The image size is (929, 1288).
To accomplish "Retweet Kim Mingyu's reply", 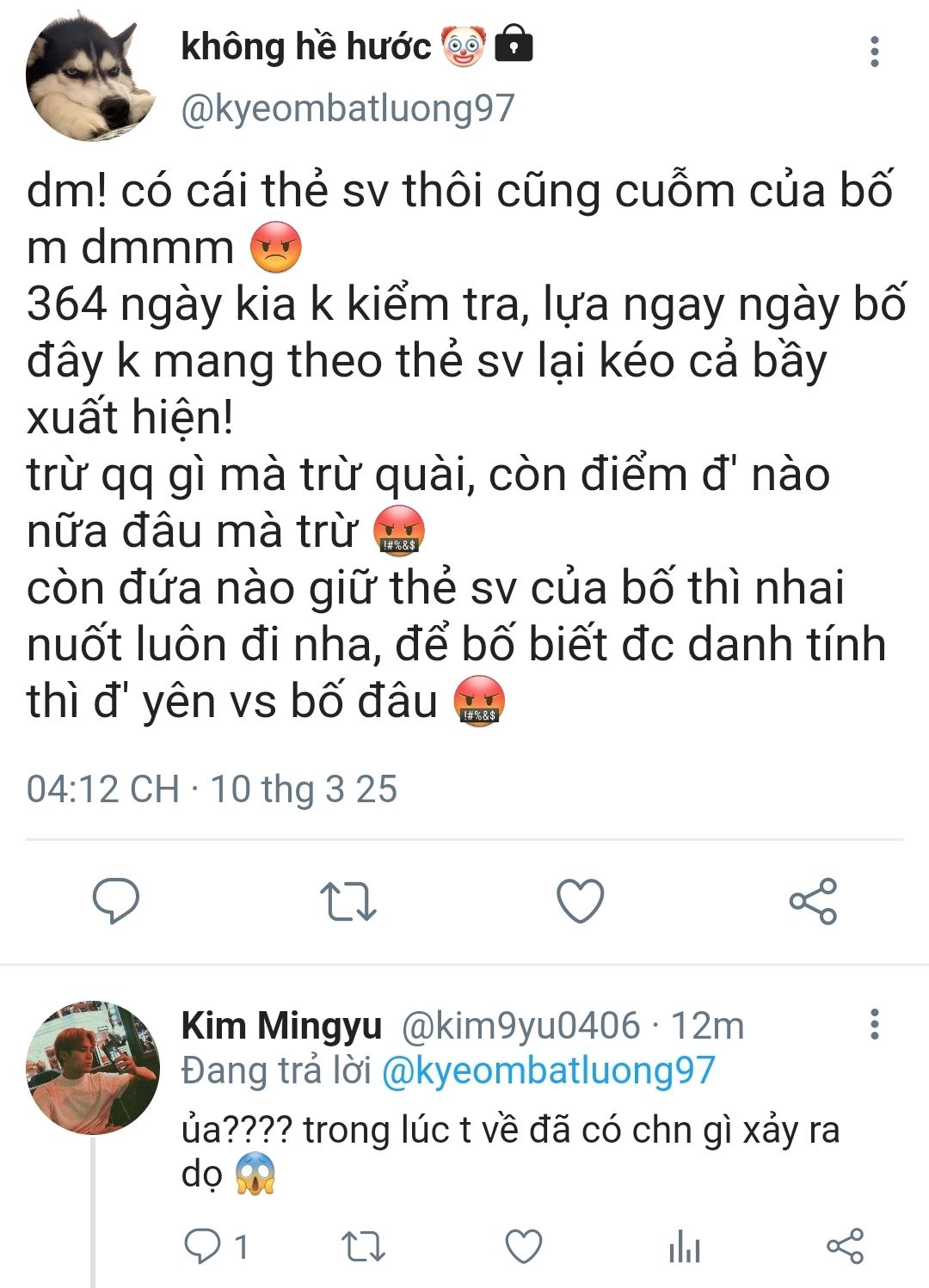I will tap(363, 1247).
